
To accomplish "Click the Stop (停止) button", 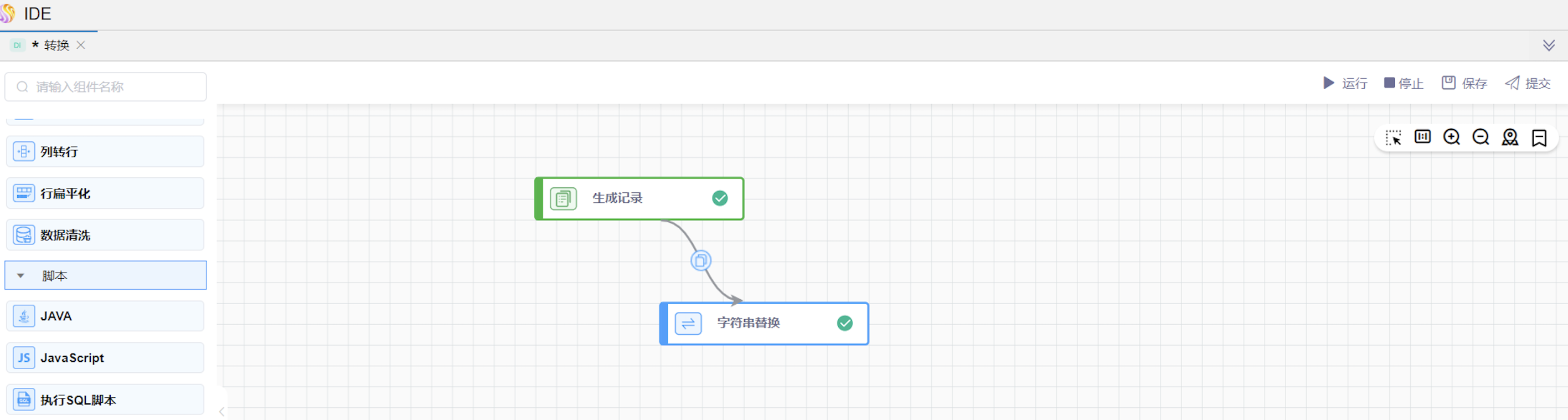I will click(1404, 83).
